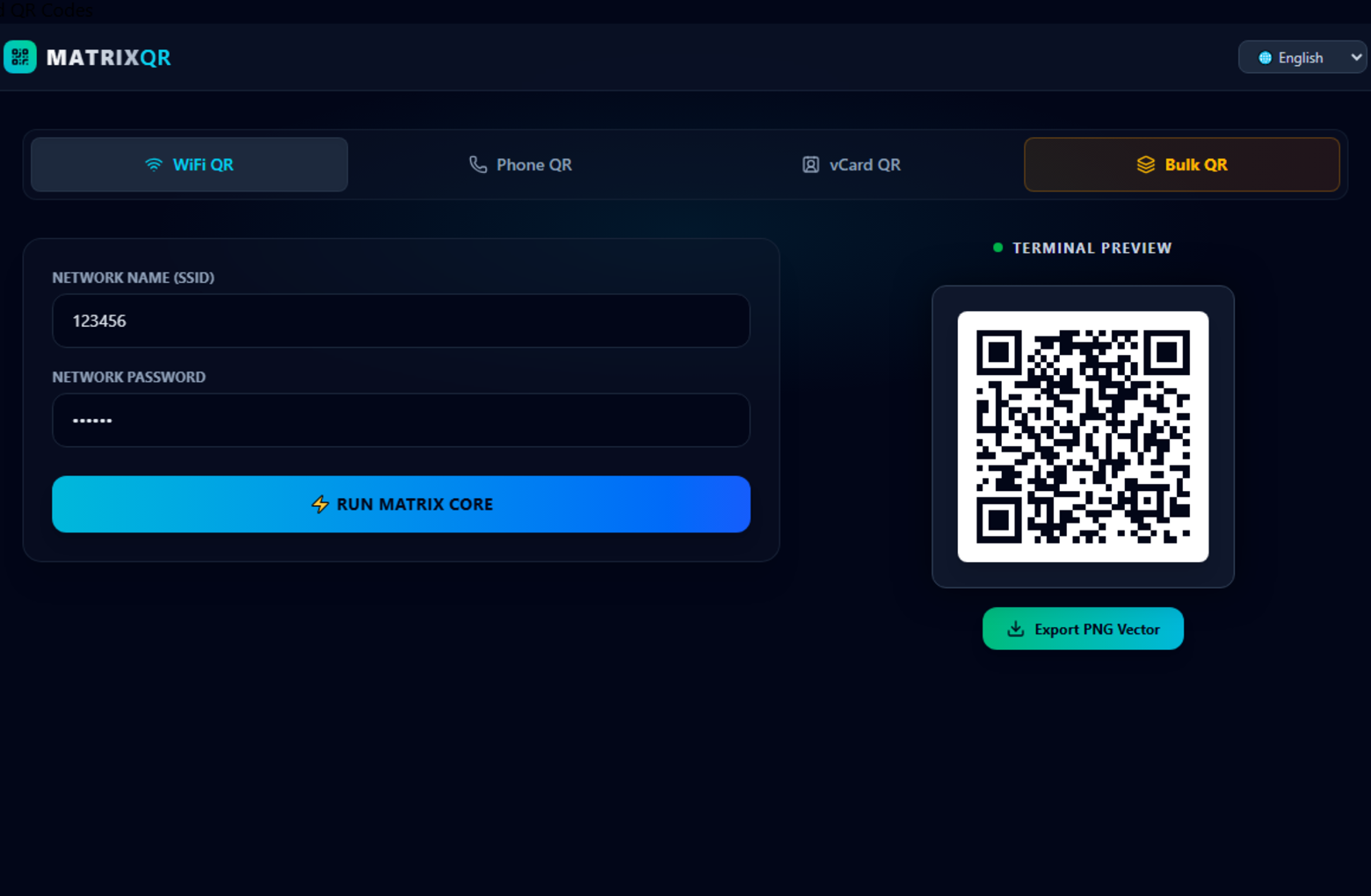
Task: Click the NETWORK PASSWORD label
Action: coord(129,377)
